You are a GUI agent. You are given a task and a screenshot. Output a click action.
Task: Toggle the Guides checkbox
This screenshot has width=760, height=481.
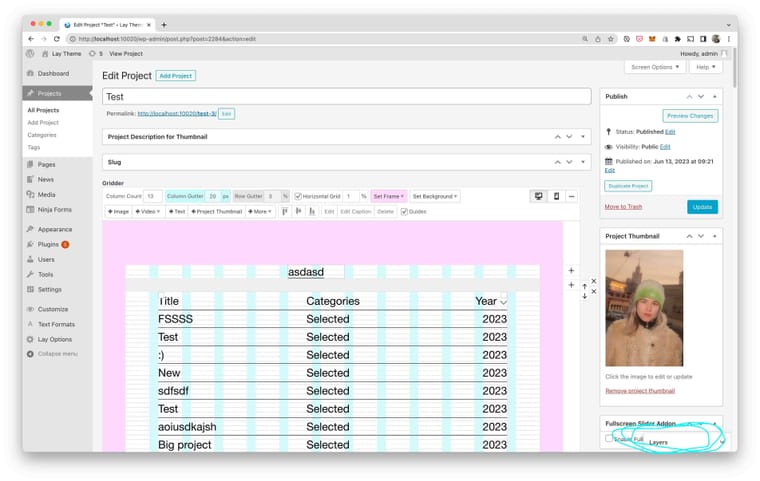404,211
